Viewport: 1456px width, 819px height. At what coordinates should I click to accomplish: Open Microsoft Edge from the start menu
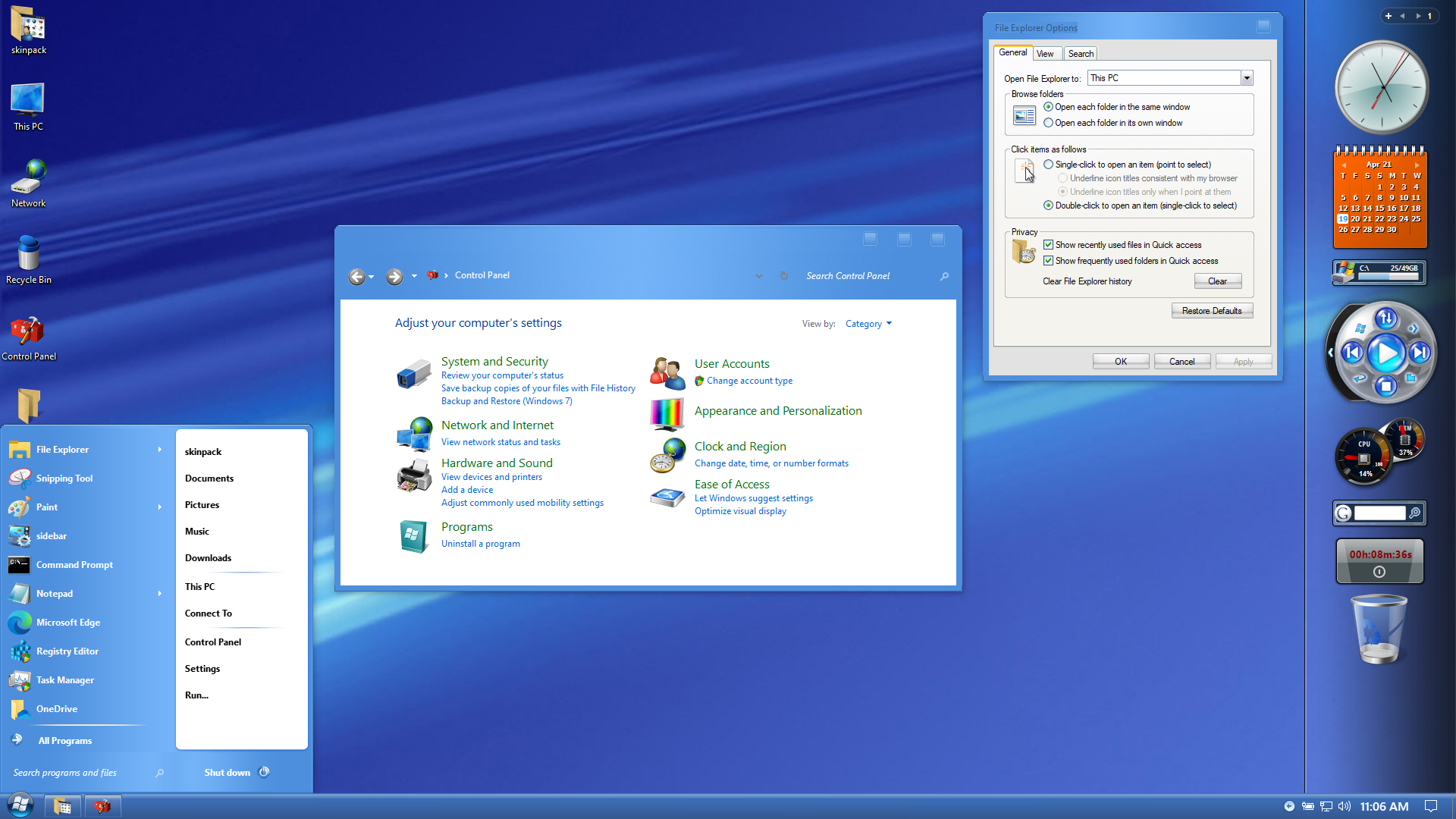[67, 623]
